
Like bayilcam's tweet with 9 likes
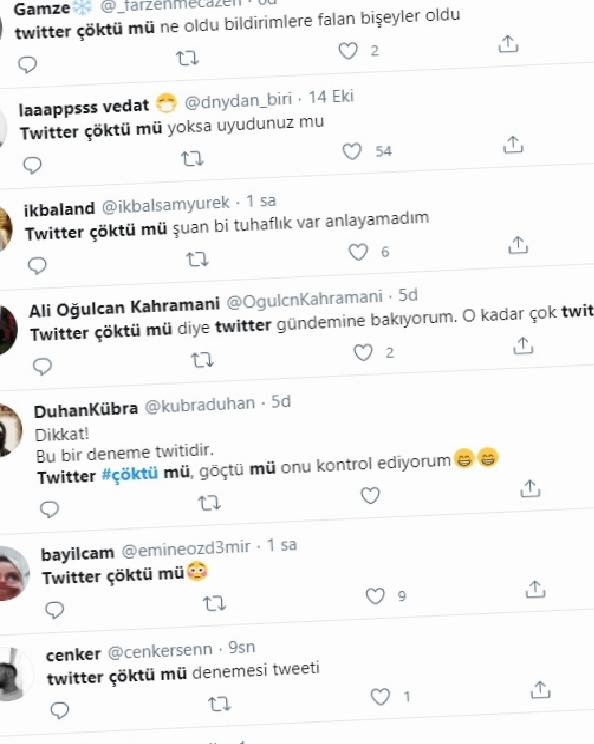375,596
